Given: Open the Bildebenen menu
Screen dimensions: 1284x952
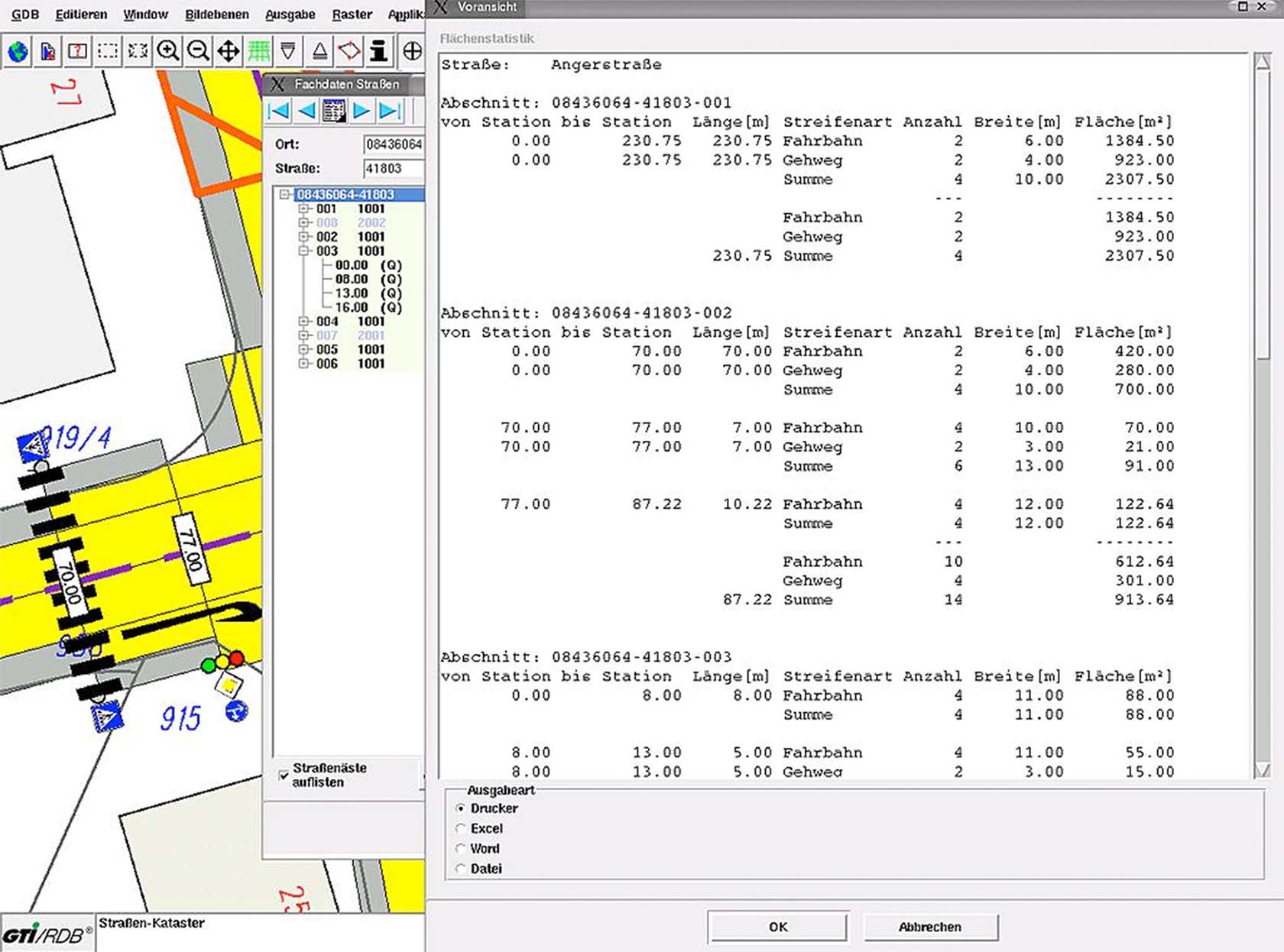Looking at the screenshot, I should tap(216, 14).
